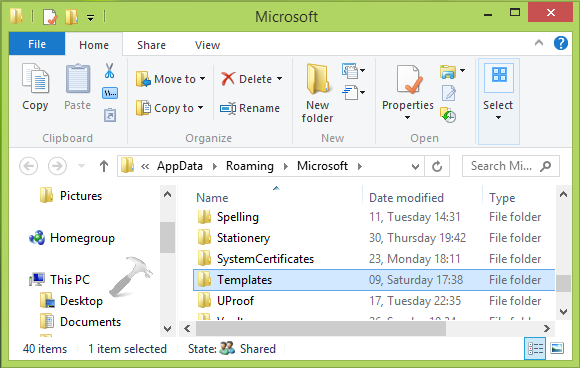
Task: Click the quick access New folder icon
Action: 71,17
